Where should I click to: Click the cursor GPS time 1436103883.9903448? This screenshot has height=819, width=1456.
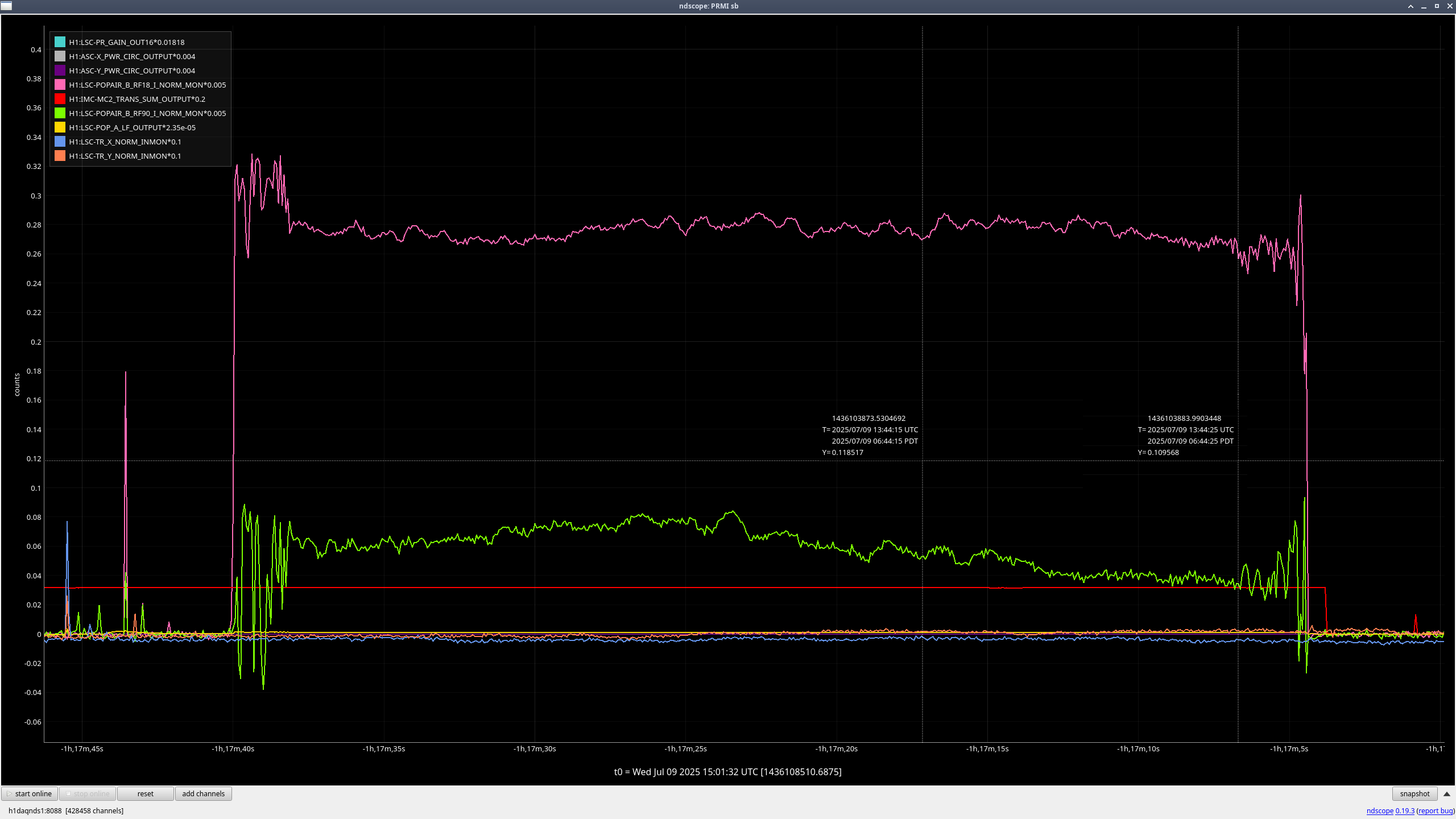1184,418
